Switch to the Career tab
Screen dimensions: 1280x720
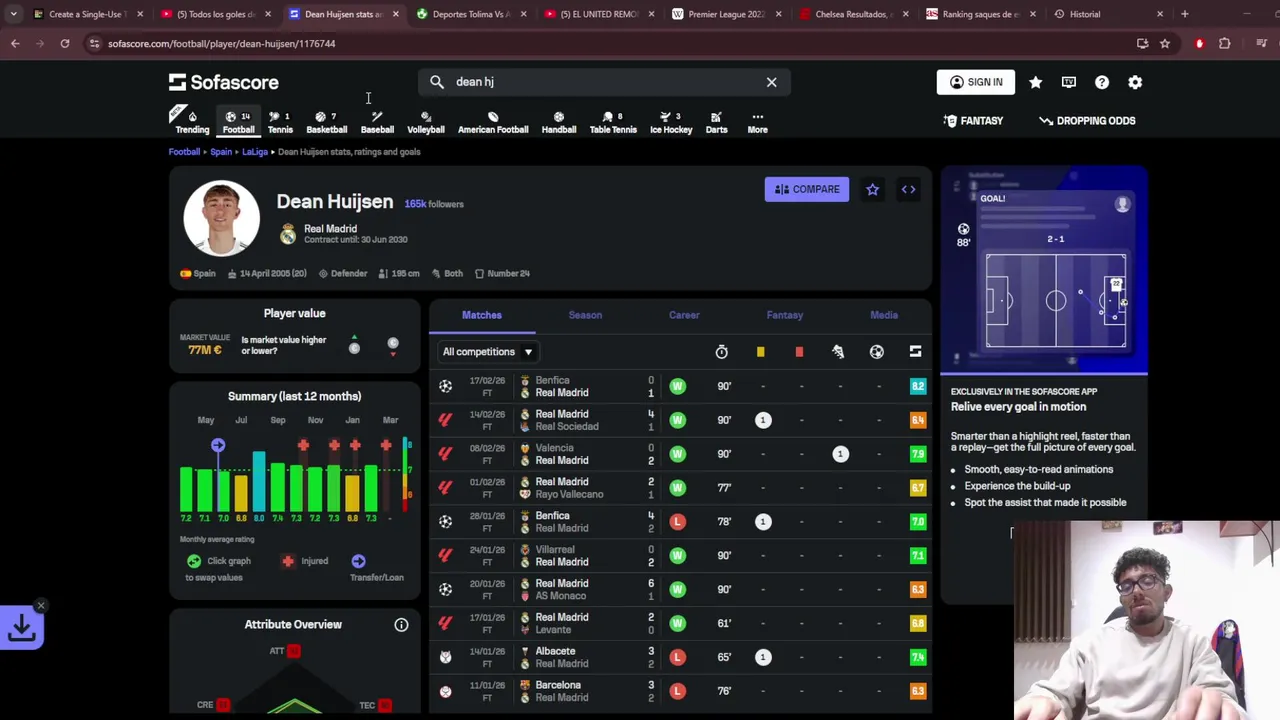click(684, 315)
